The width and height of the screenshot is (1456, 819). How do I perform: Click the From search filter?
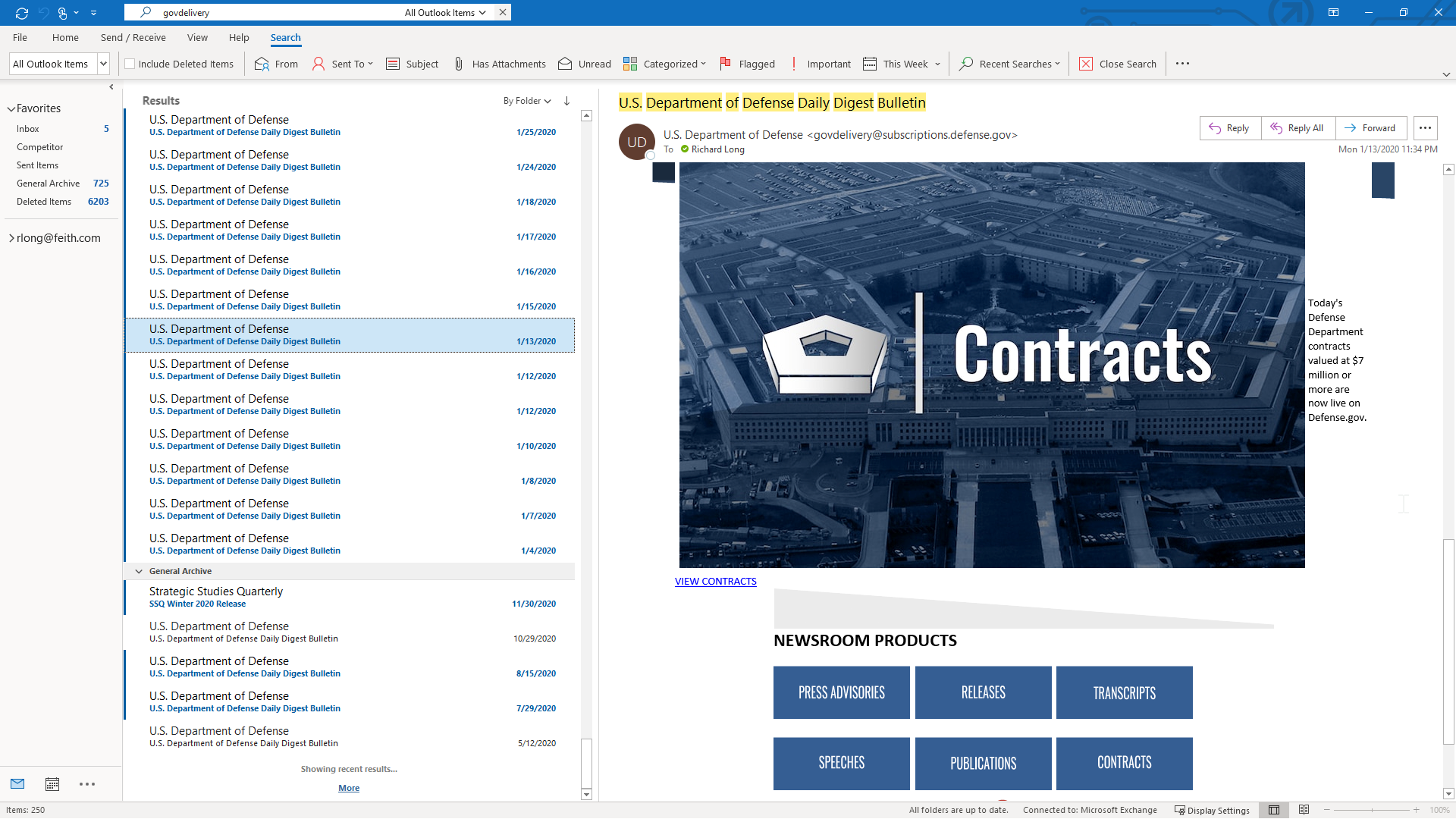(x=276, y=64)
